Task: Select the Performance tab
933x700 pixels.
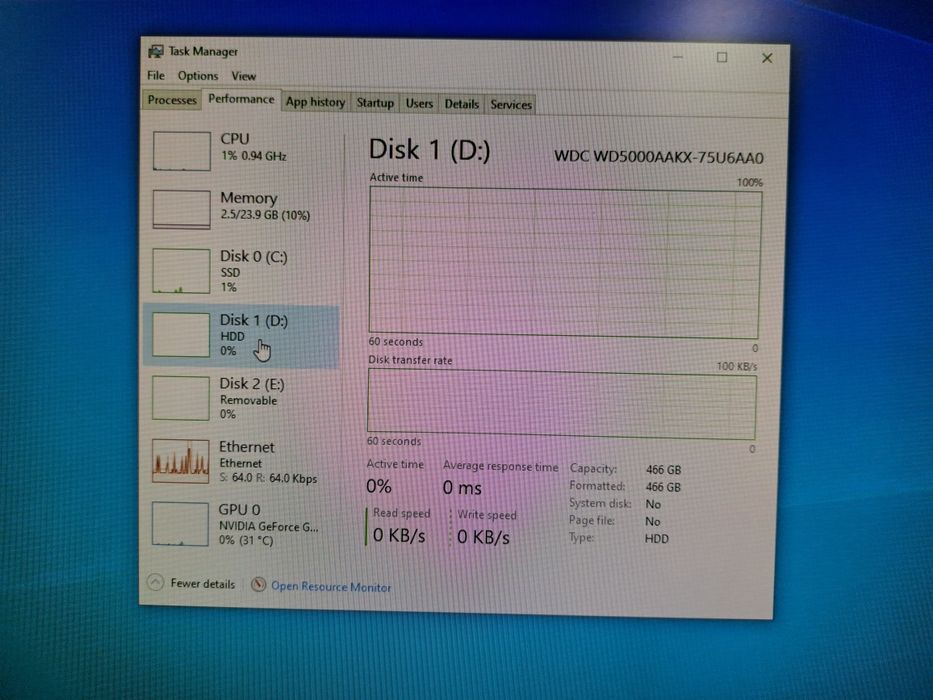Action: pos(241,99)
